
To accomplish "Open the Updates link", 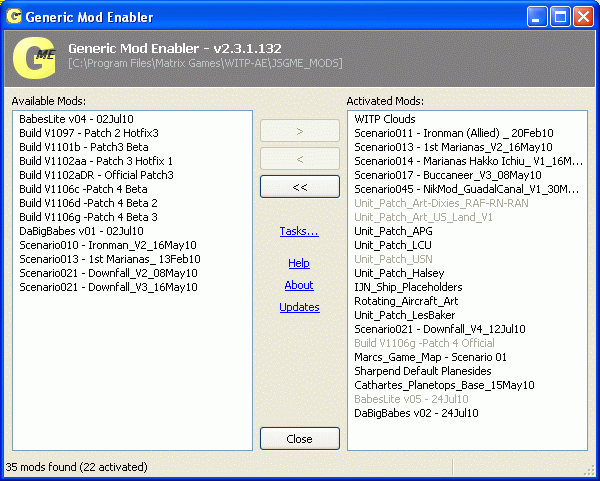I will [299, 307].
